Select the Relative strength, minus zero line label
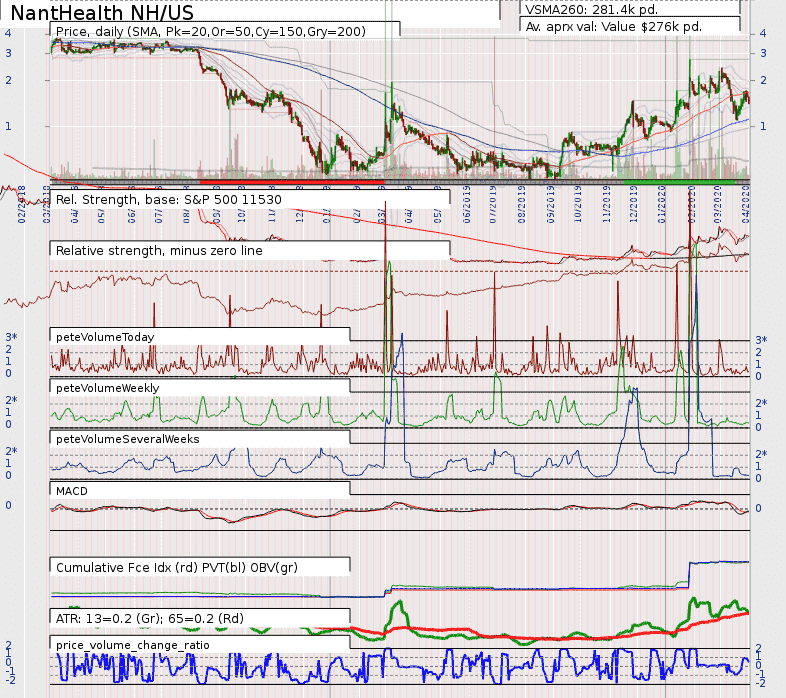The height and width of the screenshot is (698, 786). [159, 251]
